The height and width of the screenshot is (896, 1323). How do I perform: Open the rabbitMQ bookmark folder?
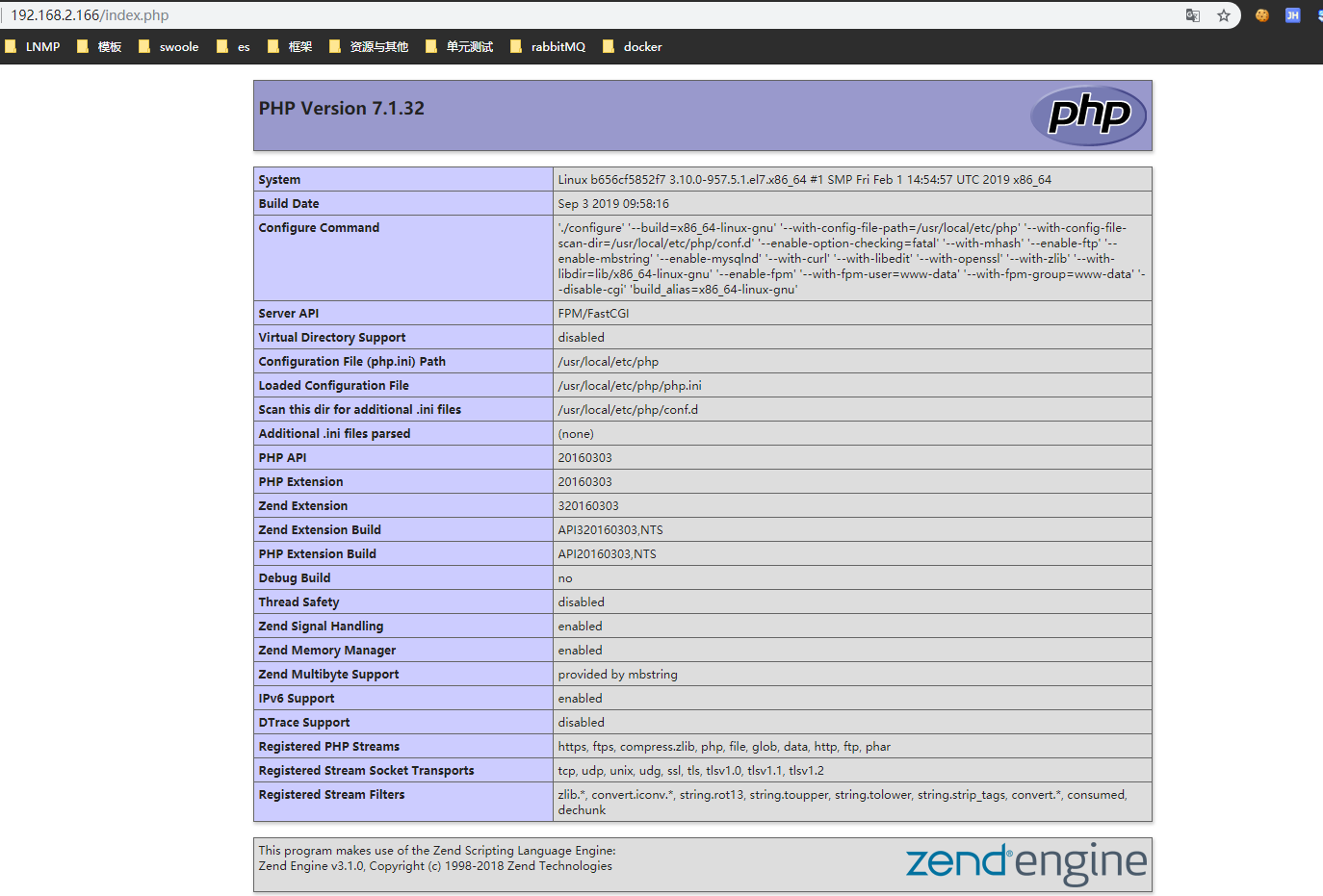(x=548, y=46)
